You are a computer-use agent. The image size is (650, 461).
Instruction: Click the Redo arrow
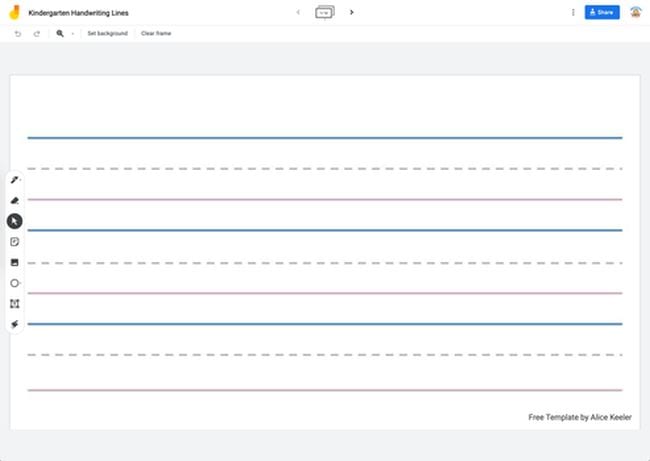[37, 33]
